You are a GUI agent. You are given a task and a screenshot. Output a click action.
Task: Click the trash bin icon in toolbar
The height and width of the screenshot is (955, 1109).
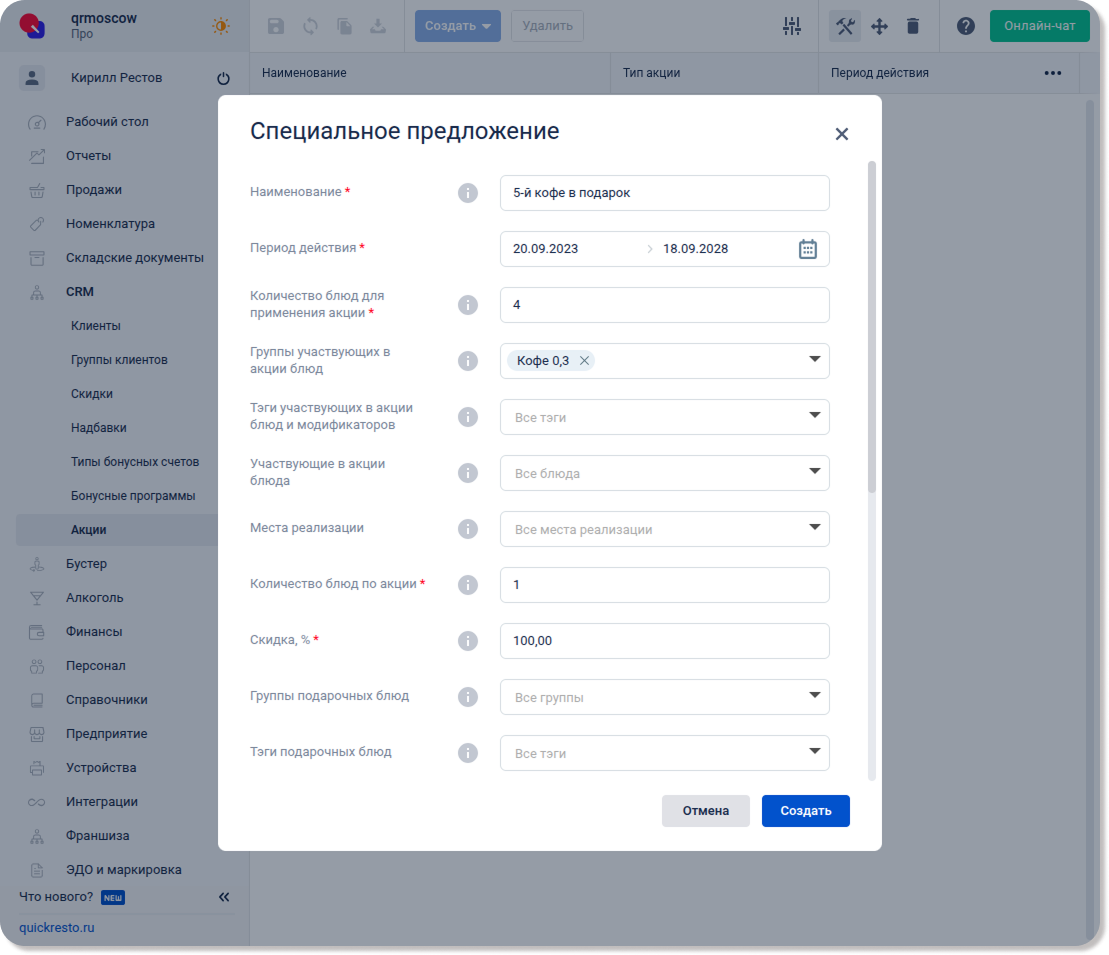coord(913,26)
